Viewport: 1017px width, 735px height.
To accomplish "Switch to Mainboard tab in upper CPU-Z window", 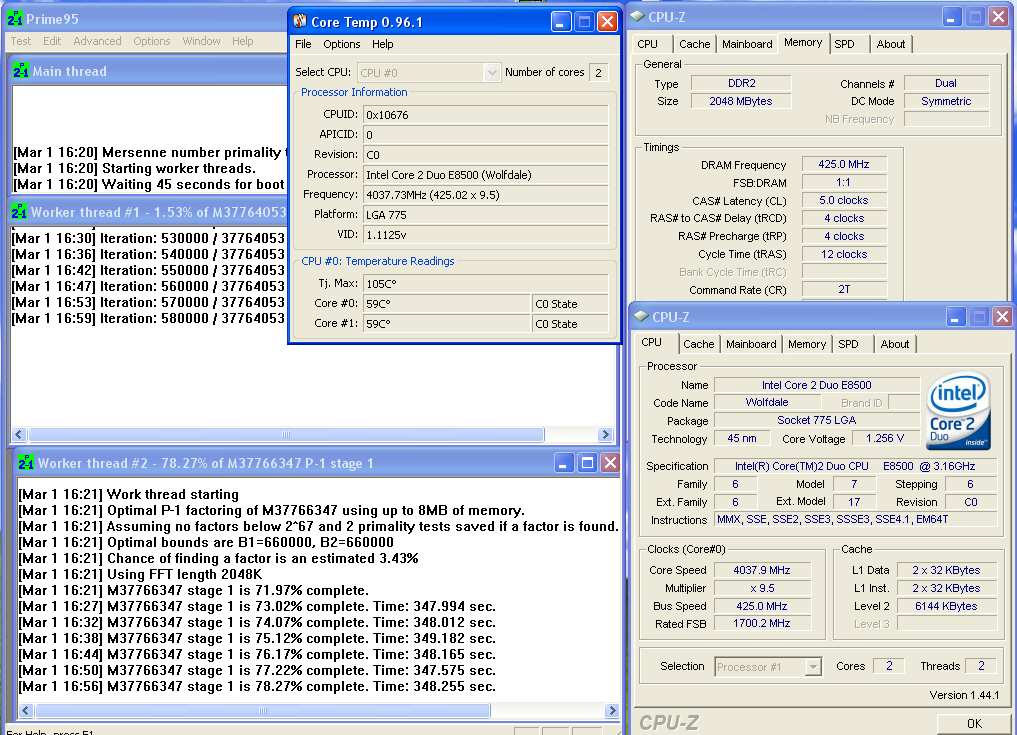I will tap(747, 44).
